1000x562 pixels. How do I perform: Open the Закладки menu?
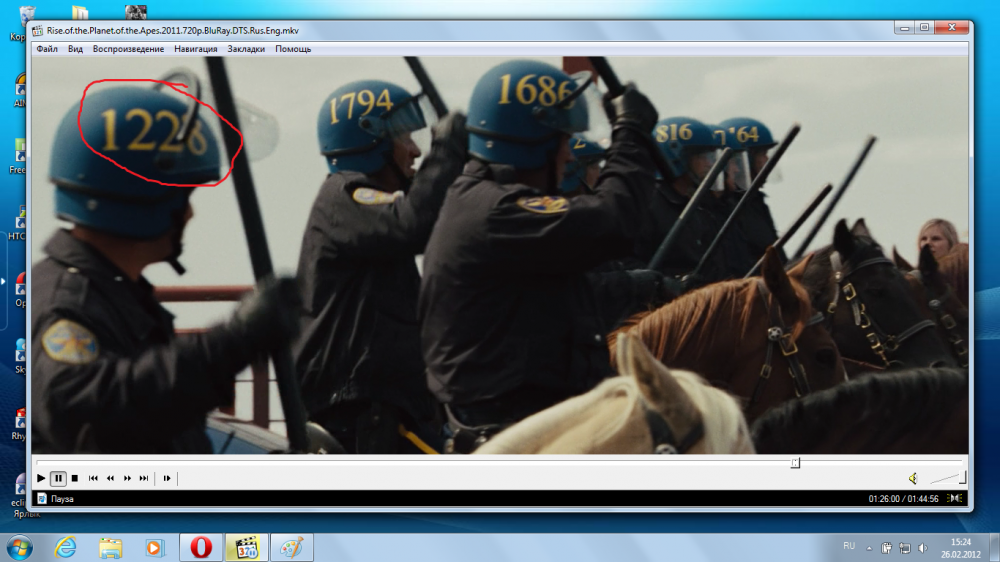[x=246, y=49]
